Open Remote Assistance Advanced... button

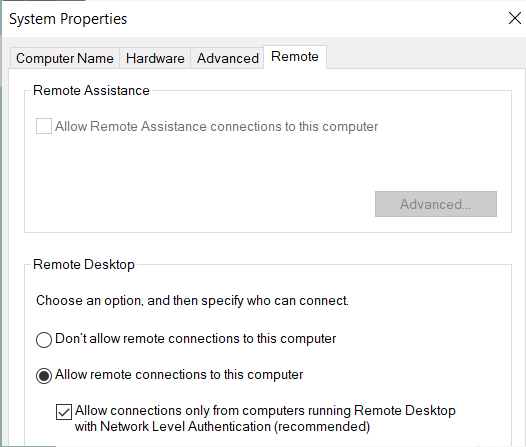tap(436, 204)
